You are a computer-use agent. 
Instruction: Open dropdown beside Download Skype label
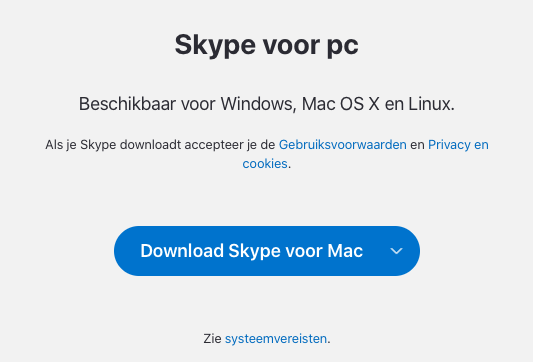tap(396, 251)
